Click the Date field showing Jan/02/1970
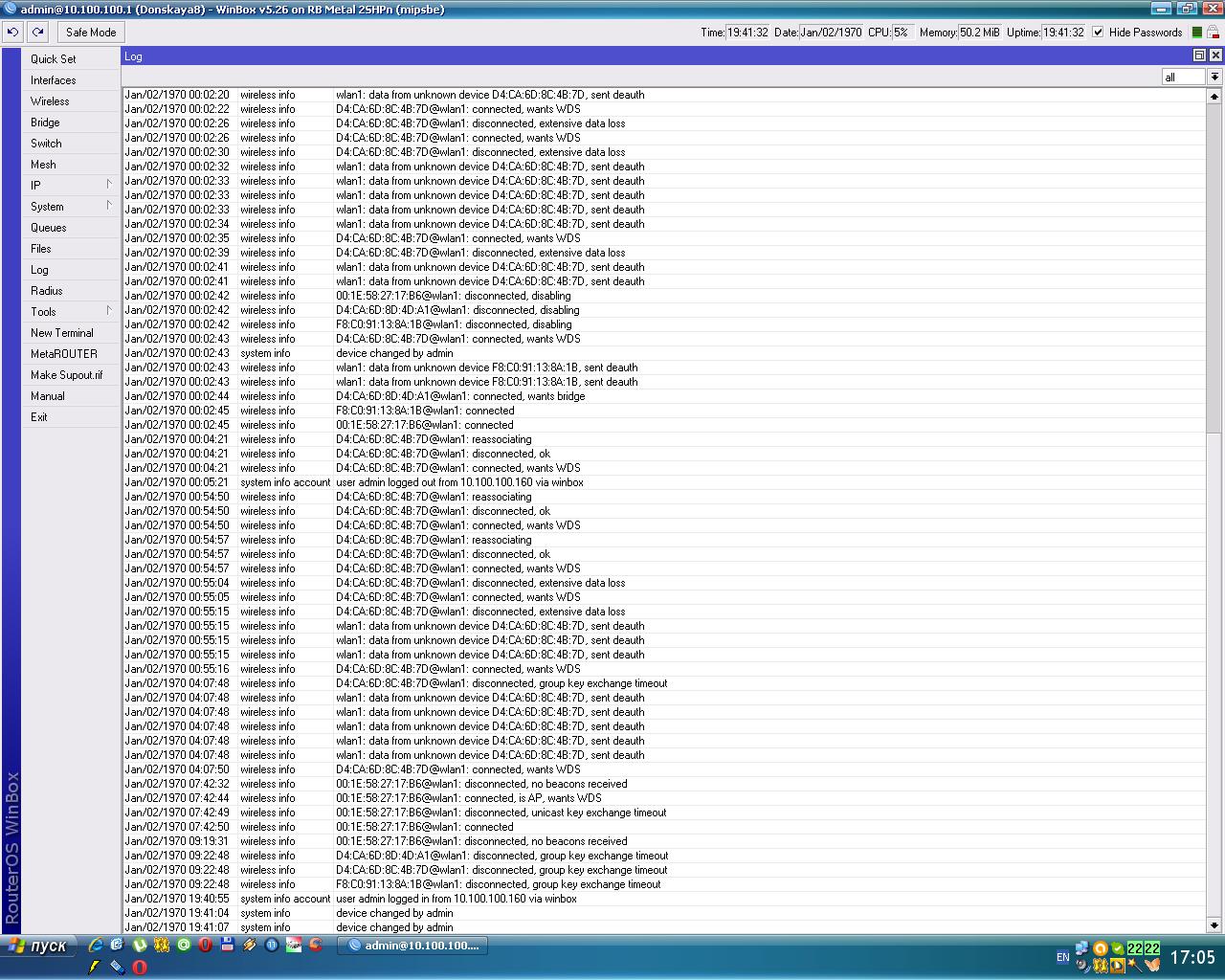Image resolution: width=1225 pixels, height=980 pixels. point(831,32)
